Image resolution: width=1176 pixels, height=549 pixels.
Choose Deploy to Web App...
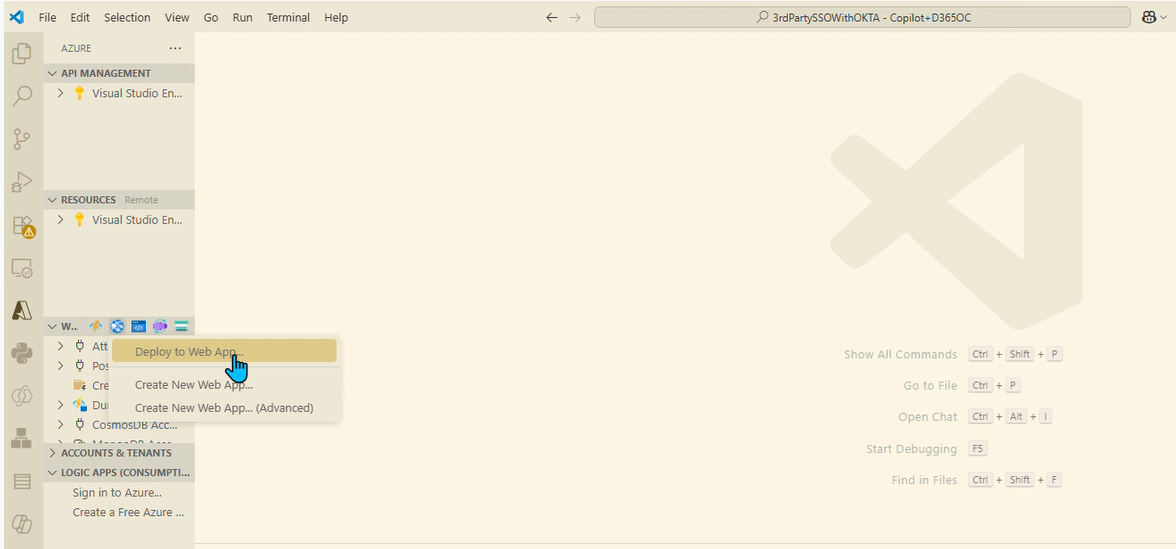[224, 351]
